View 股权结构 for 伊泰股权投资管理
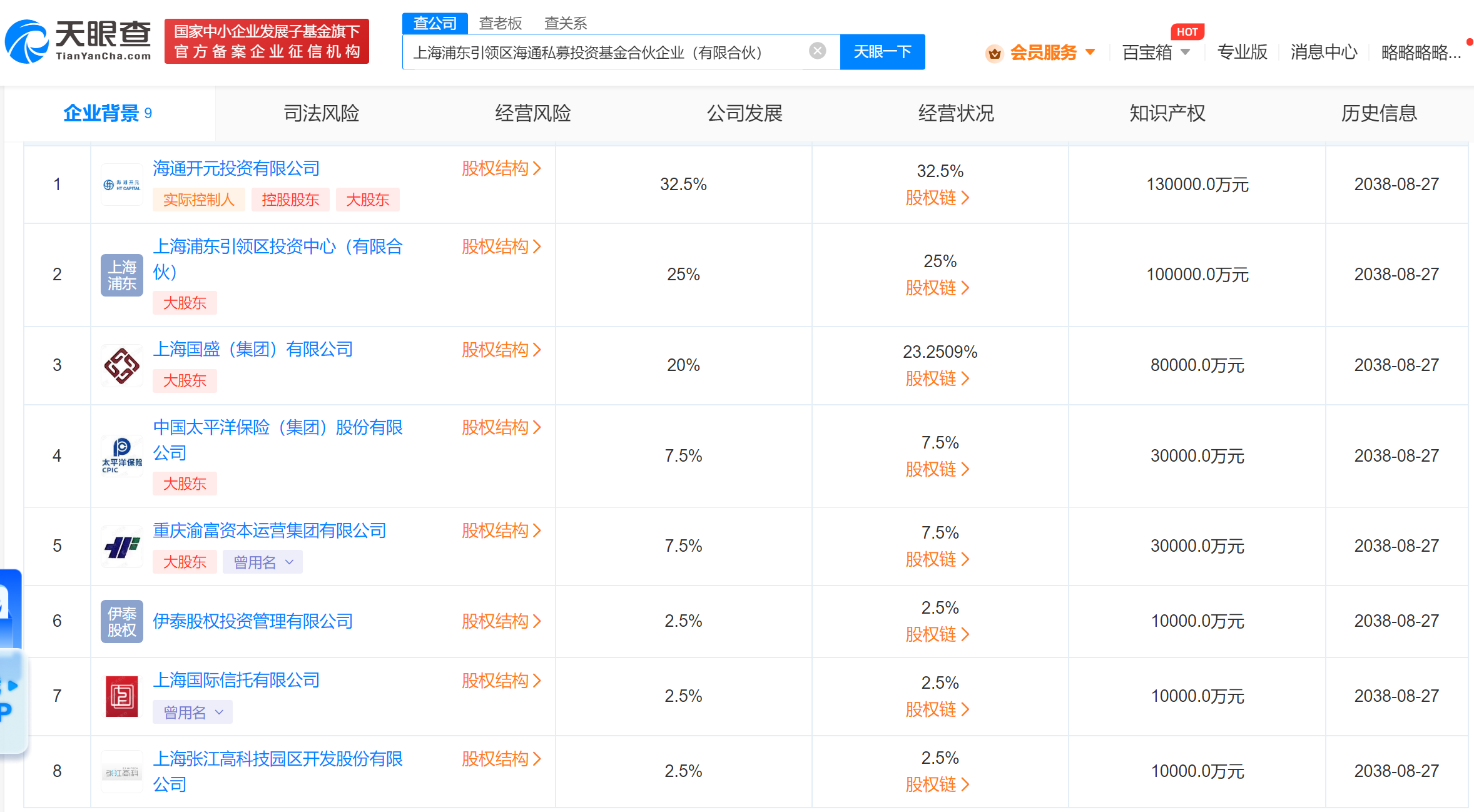 pyautogui.click(x=501, y=621)
